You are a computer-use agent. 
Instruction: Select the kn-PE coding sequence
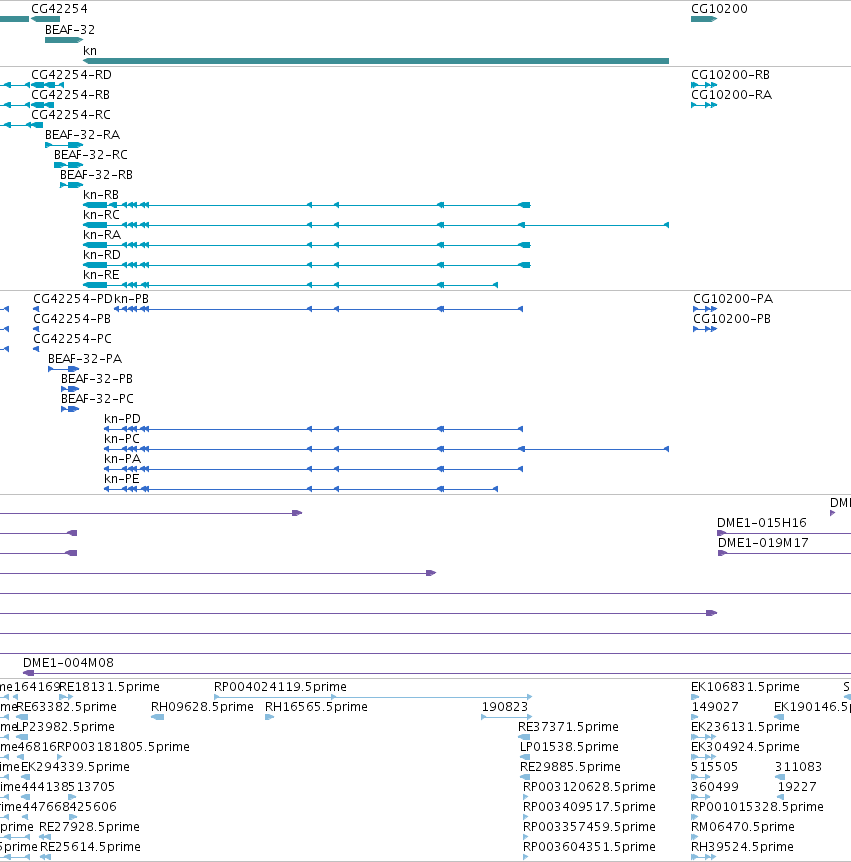[x=301, y=489]
